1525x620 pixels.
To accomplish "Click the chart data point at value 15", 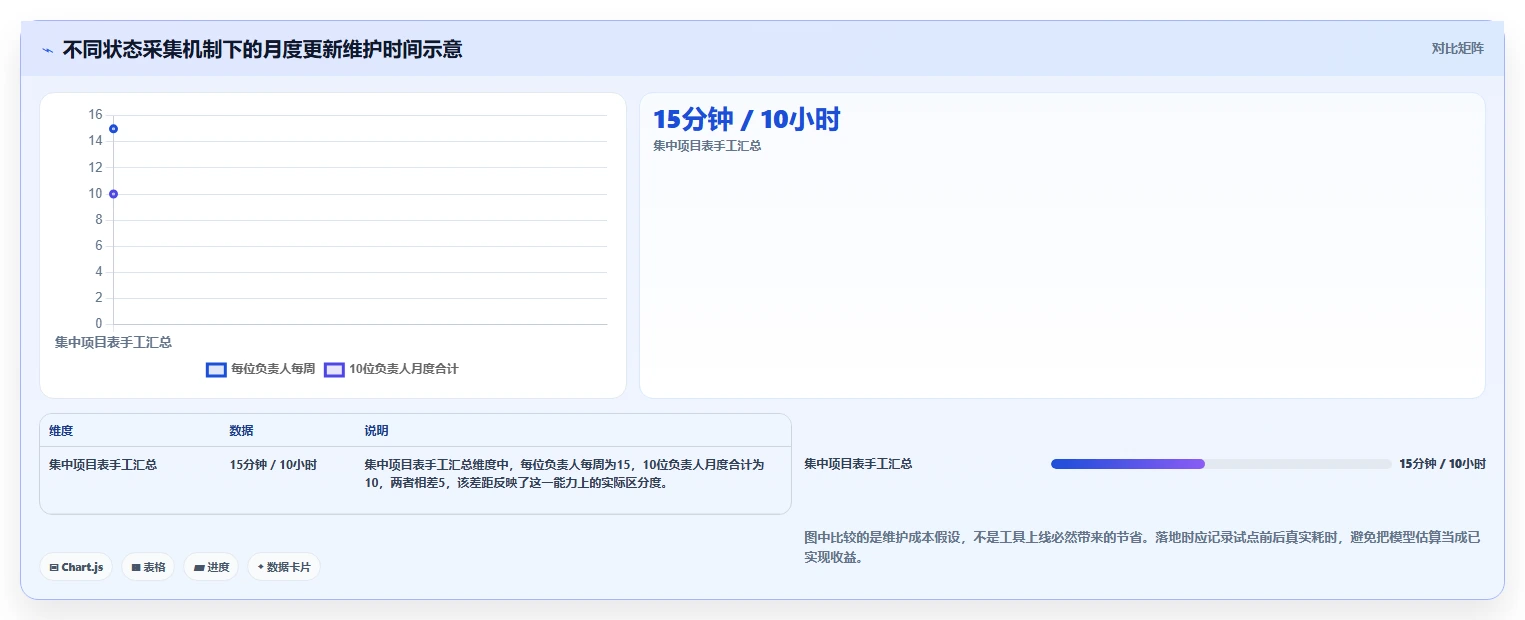I will (114, 129).
